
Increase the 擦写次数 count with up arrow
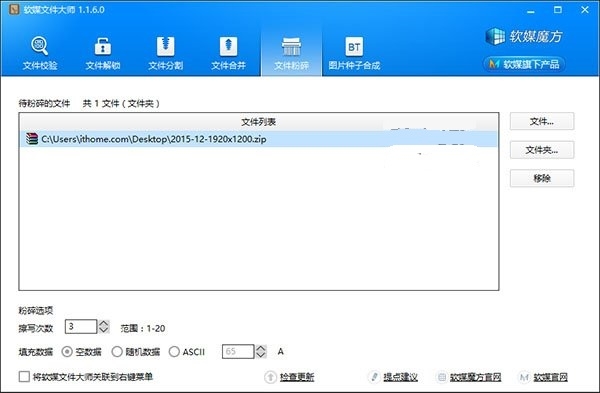pos(104,323)
